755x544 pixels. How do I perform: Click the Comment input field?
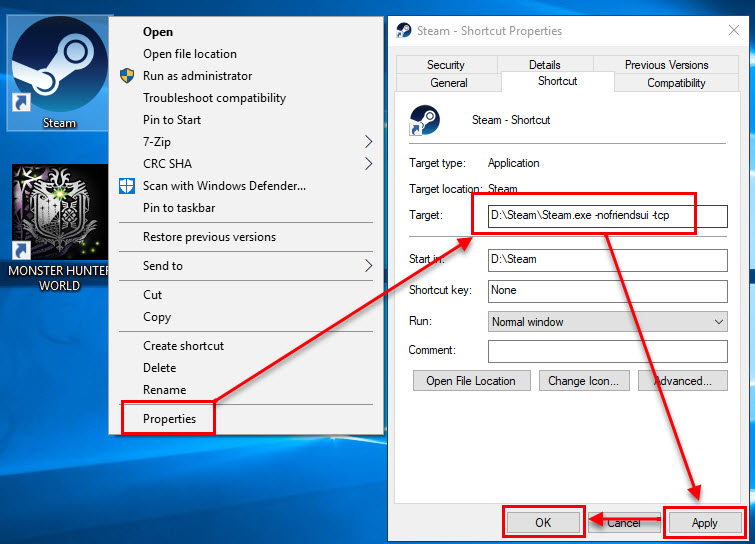tap(608, 351)
